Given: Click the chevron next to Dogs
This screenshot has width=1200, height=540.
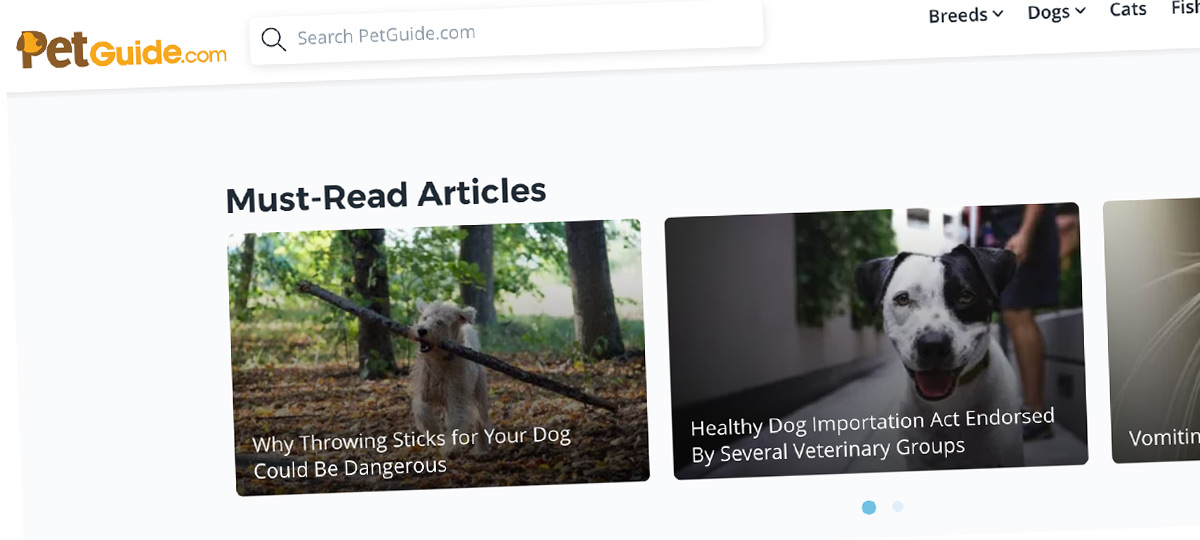Looking at the screenshot, I should [x=1080, y=12].
